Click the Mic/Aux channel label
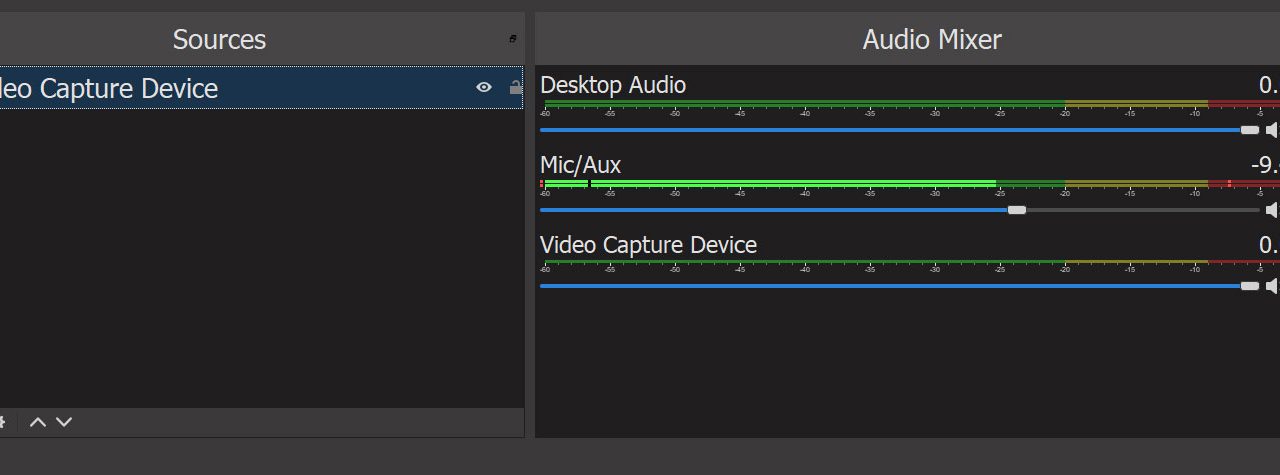Viewport: 1280px width, 475px height. 580,165
